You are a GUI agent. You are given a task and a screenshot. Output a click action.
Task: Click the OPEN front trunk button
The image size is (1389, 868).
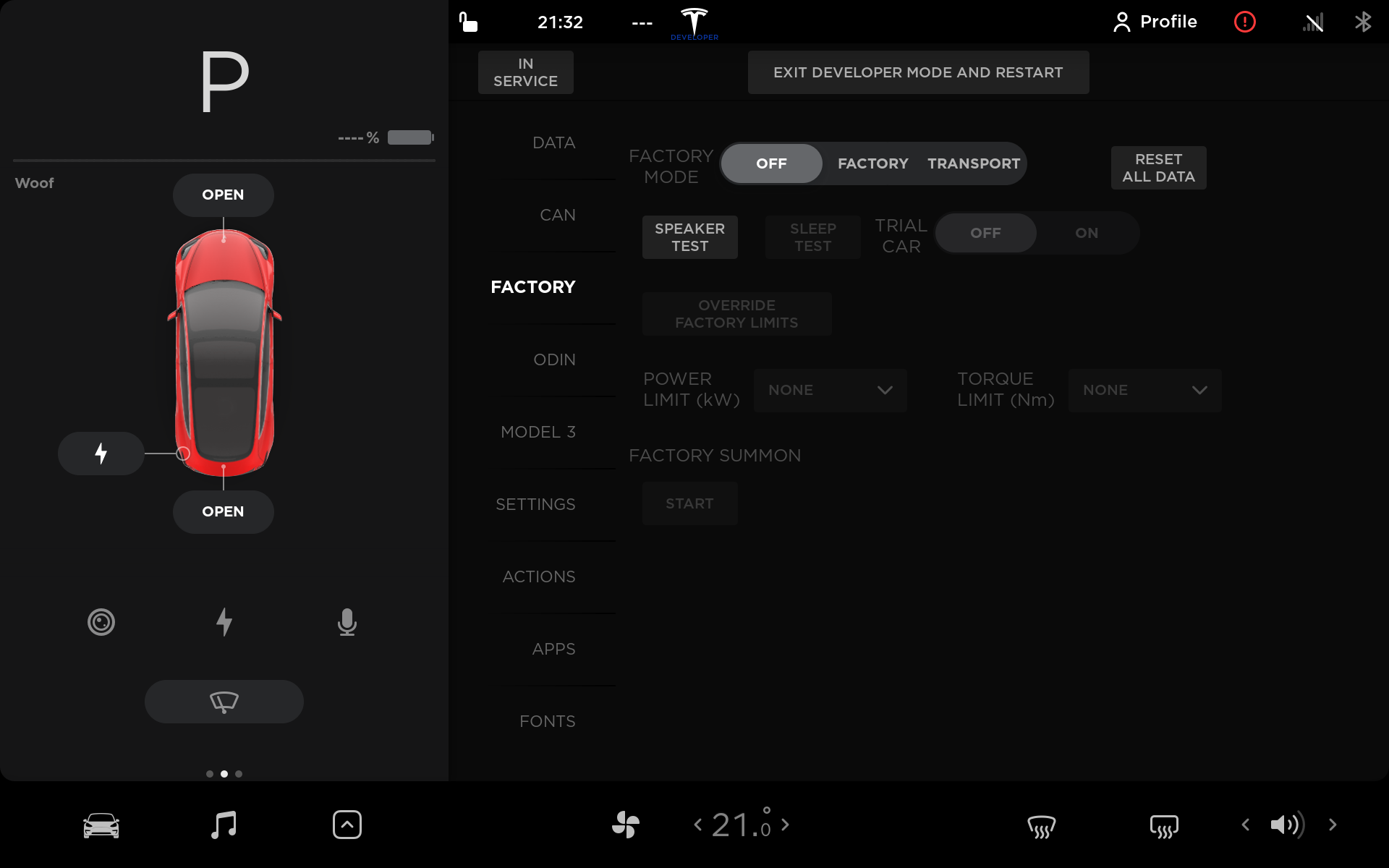pyautogui.click(x=223, y=195)
